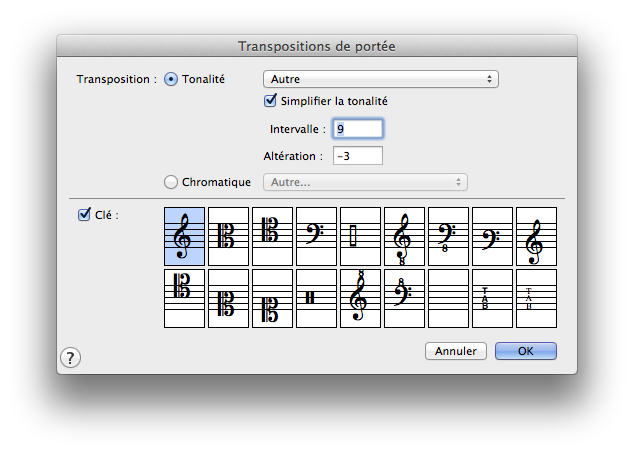The width and height of the screenshot is (634, 453).
Task: Open the Chromatique 'Autre...' dropdown
Action: 364,182
